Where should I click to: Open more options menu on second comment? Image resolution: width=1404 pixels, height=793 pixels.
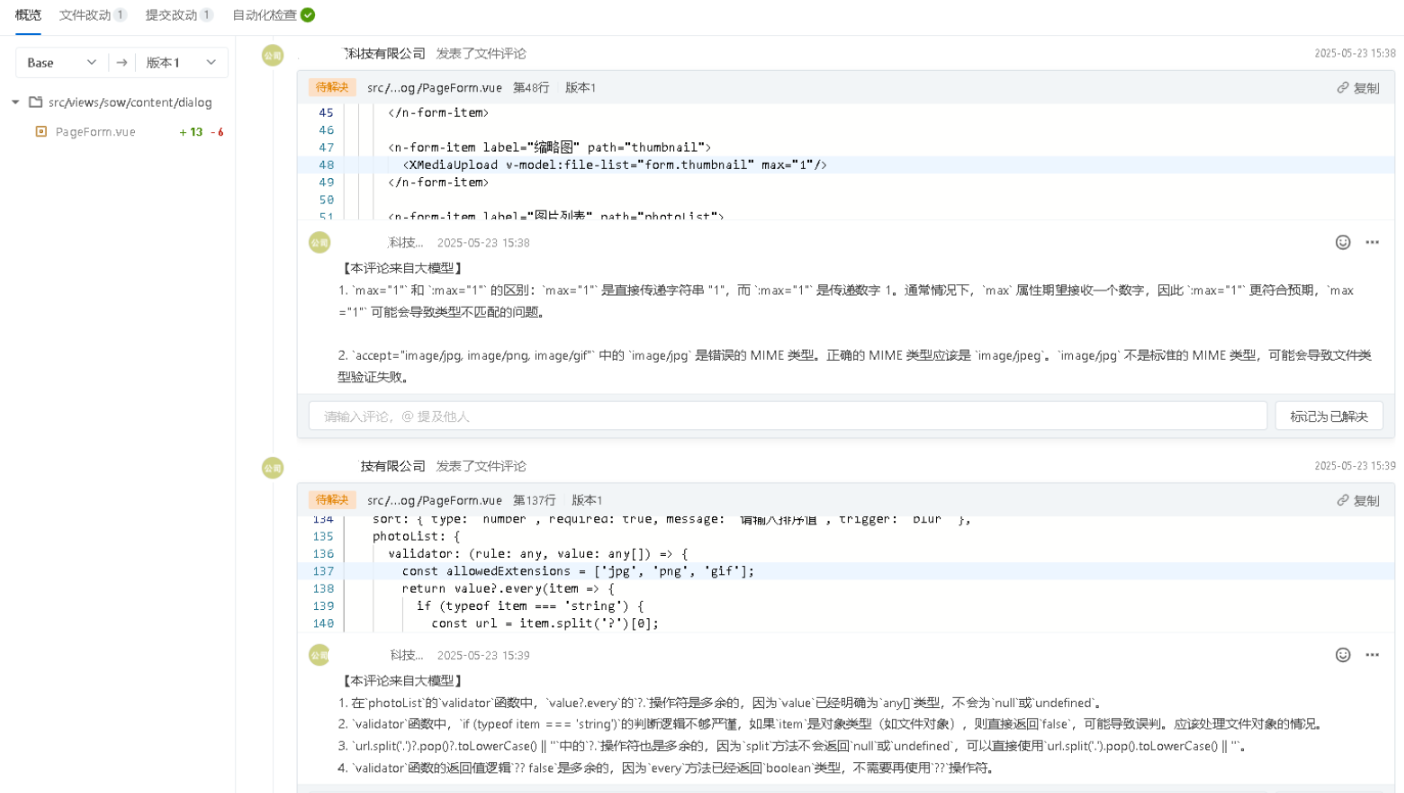tap(1372, 655)
